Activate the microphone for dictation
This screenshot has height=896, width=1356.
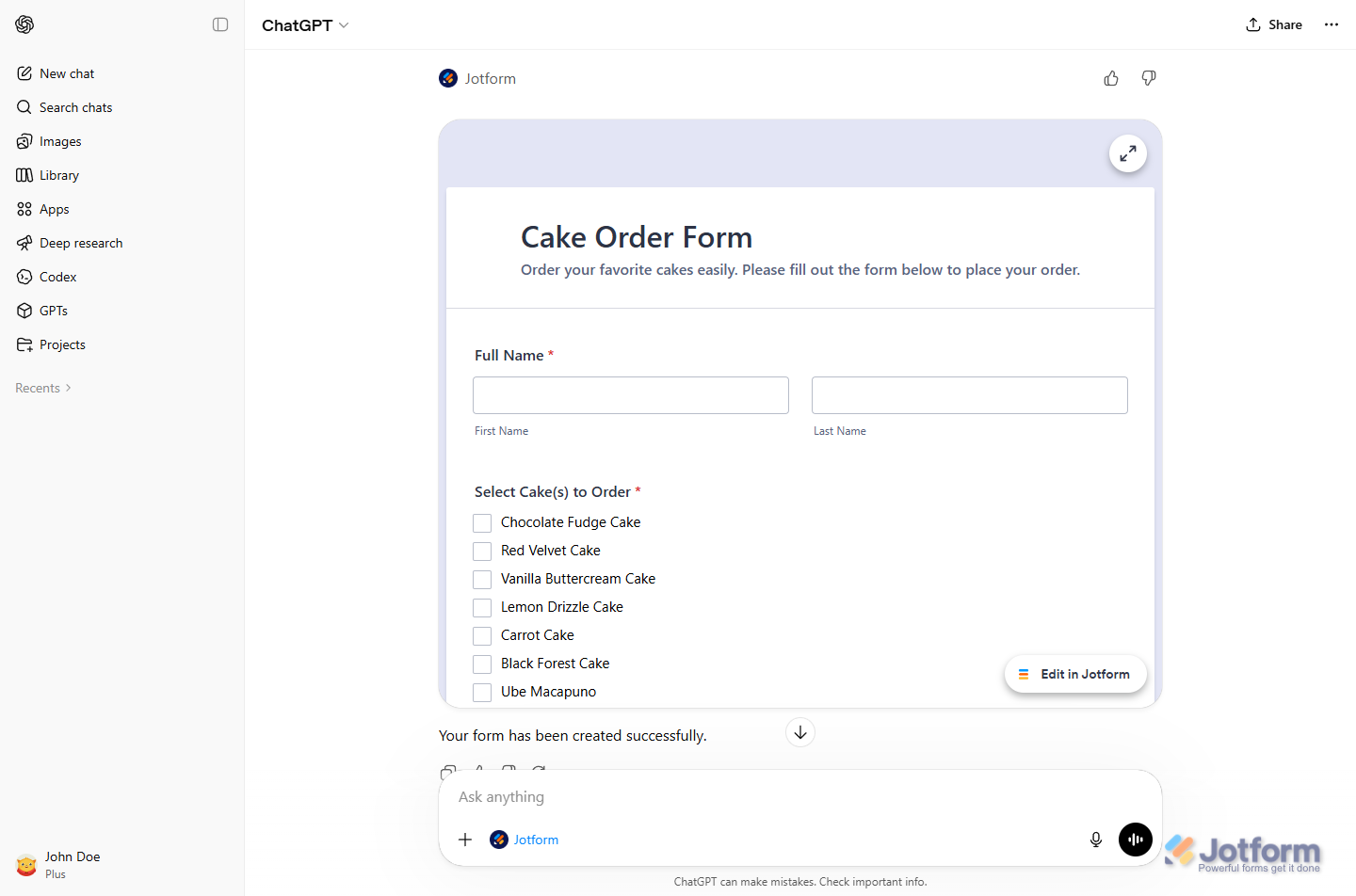[x=1095, y=839]
